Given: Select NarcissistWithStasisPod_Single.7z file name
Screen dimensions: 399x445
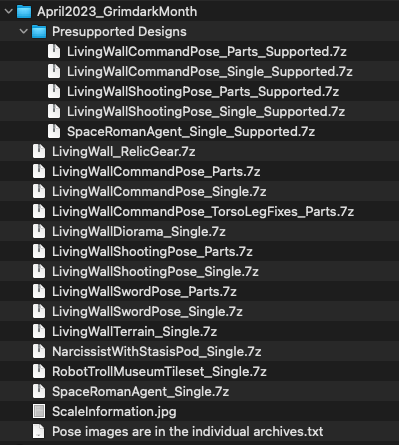Looking at the screenshot, I should (157, 352).
